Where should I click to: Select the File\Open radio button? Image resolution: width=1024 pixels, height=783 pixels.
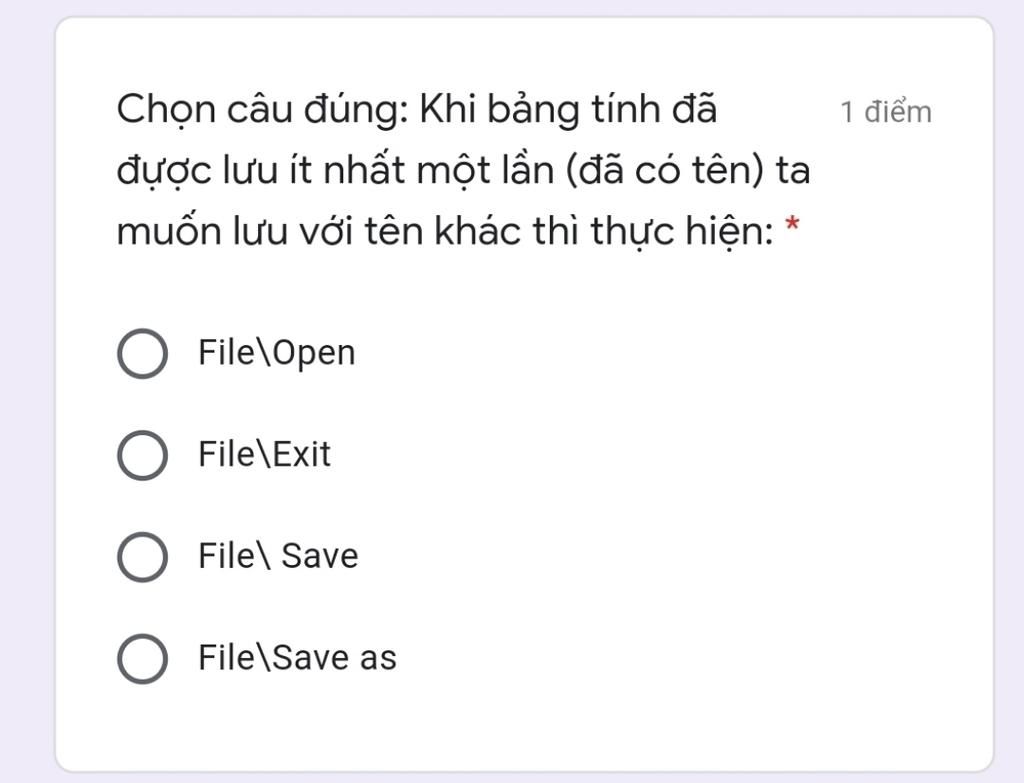coord(142,354)
